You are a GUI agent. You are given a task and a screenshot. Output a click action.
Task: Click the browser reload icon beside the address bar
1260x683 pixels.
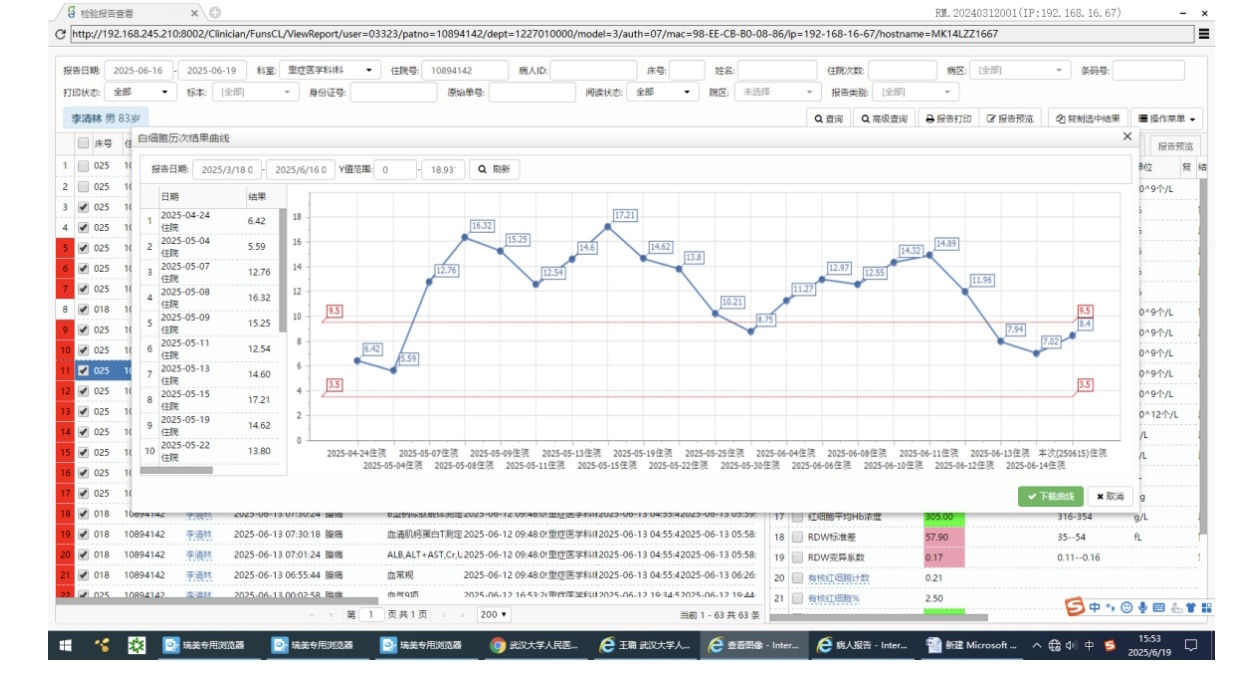click(x=61, y=34)
